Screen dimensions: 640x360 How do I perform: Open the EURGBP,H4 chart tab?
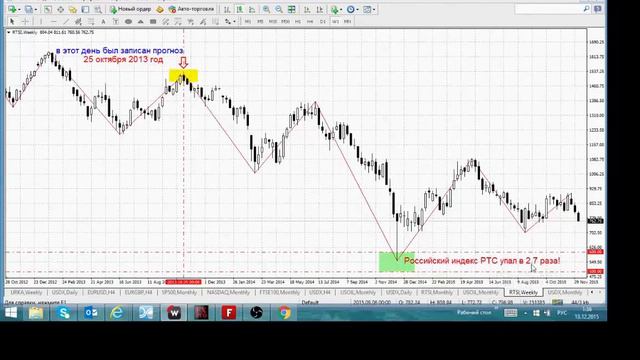tap(138, 292)
